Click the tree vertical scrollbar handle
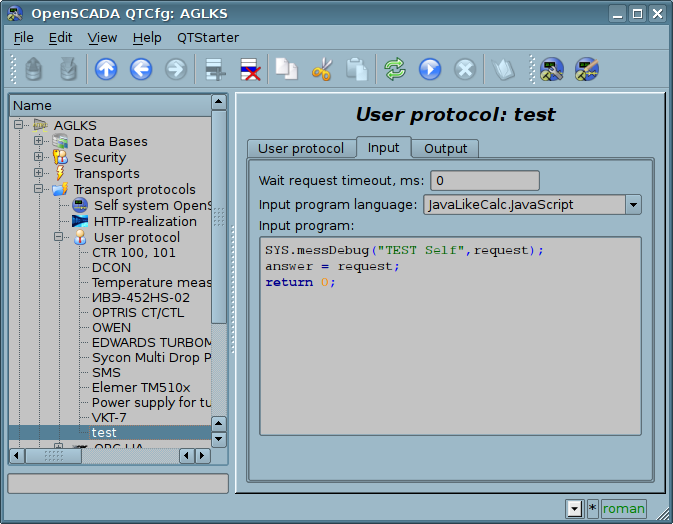Image resolution: width=673 pixels, height=524 pixels. pos(218,217)
